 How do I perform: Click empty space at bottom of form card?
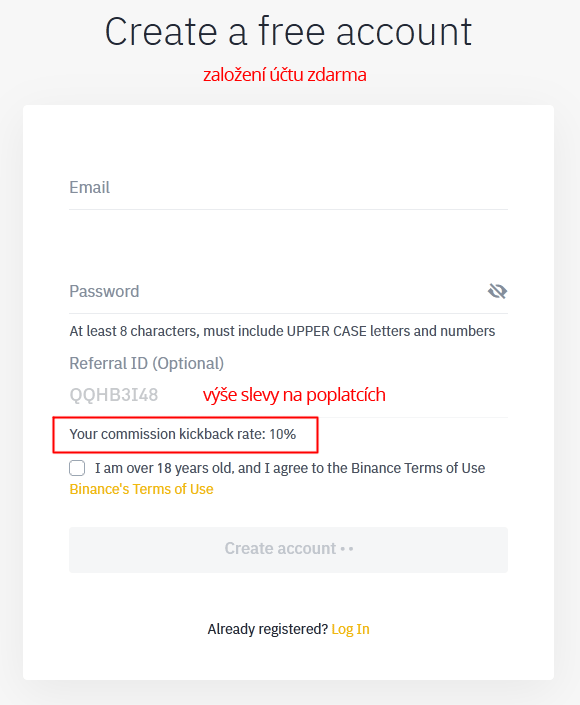tap(288, 661)
